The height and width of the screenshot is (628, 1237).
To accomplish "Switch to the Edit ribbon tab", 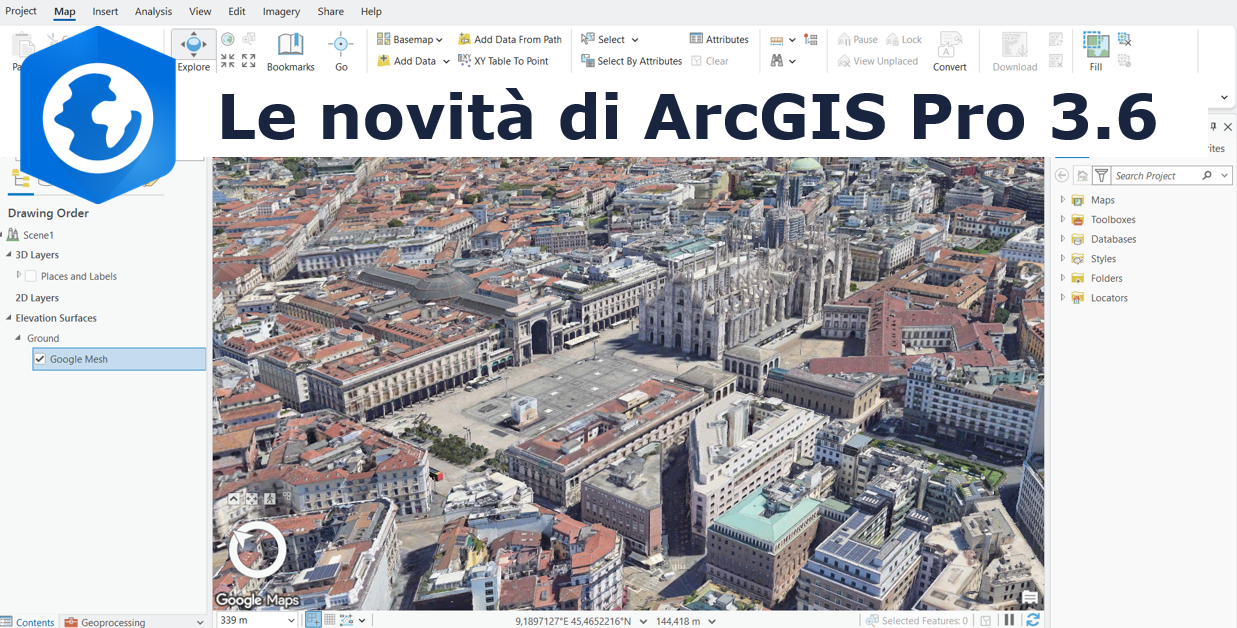I will 236,11.
